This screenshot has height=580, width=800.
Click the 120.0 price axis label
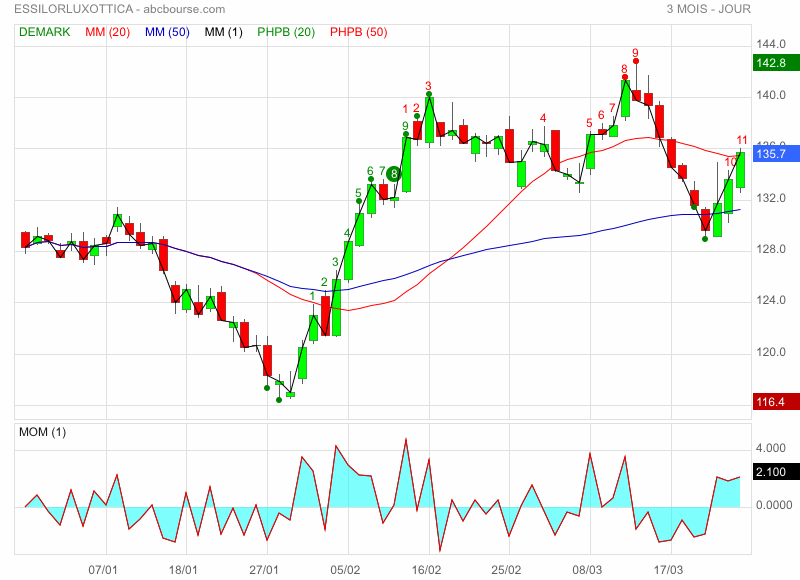click(x=771, y=352)
